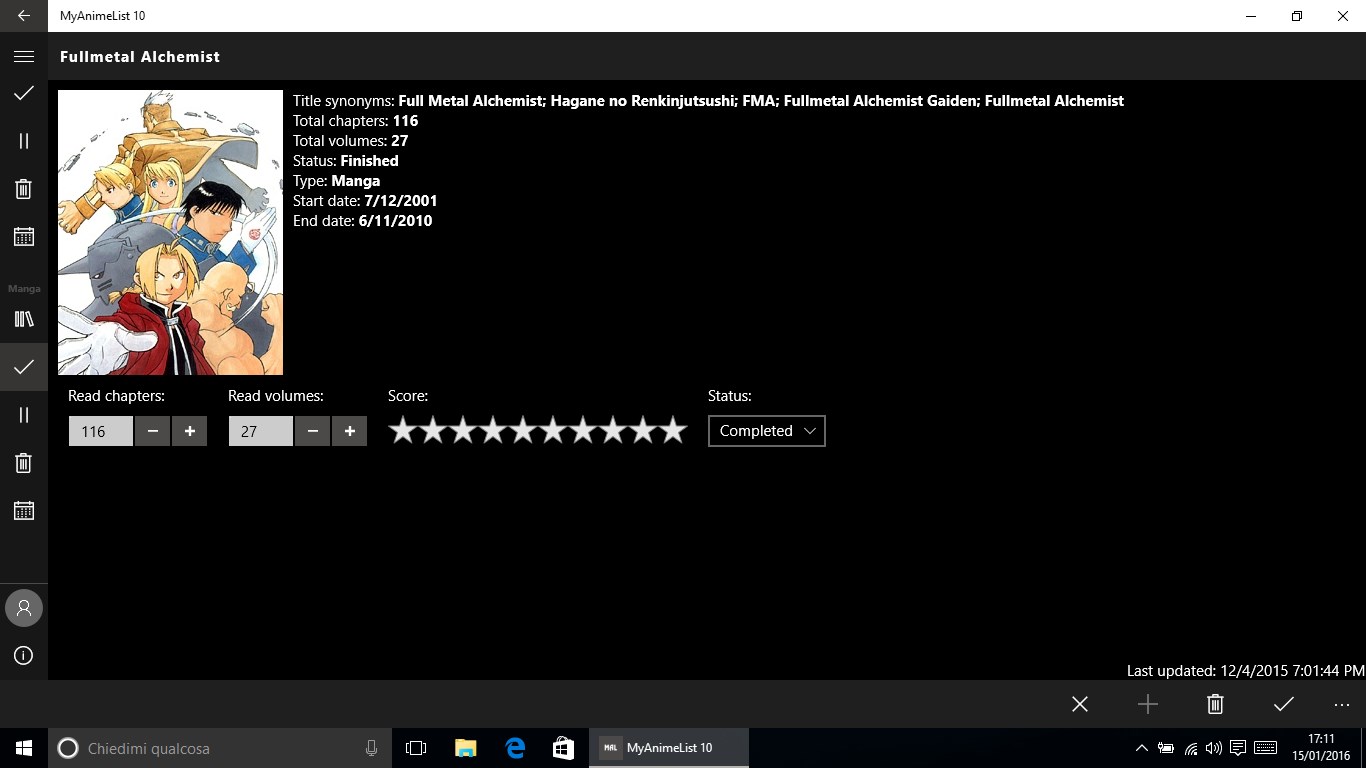Click the Status: Finished text

point(346,161)
